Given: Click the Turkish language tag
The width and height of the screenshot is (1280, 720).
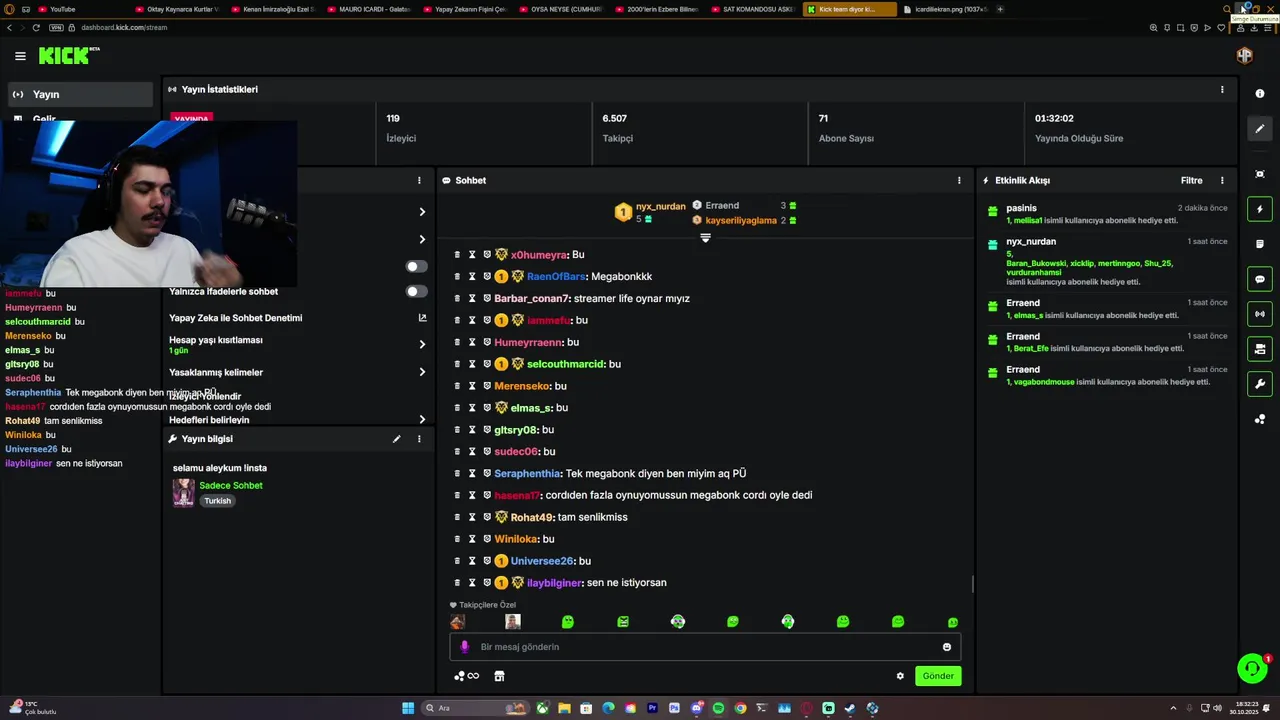Looking at the screenshot, I should pos(217,501).
